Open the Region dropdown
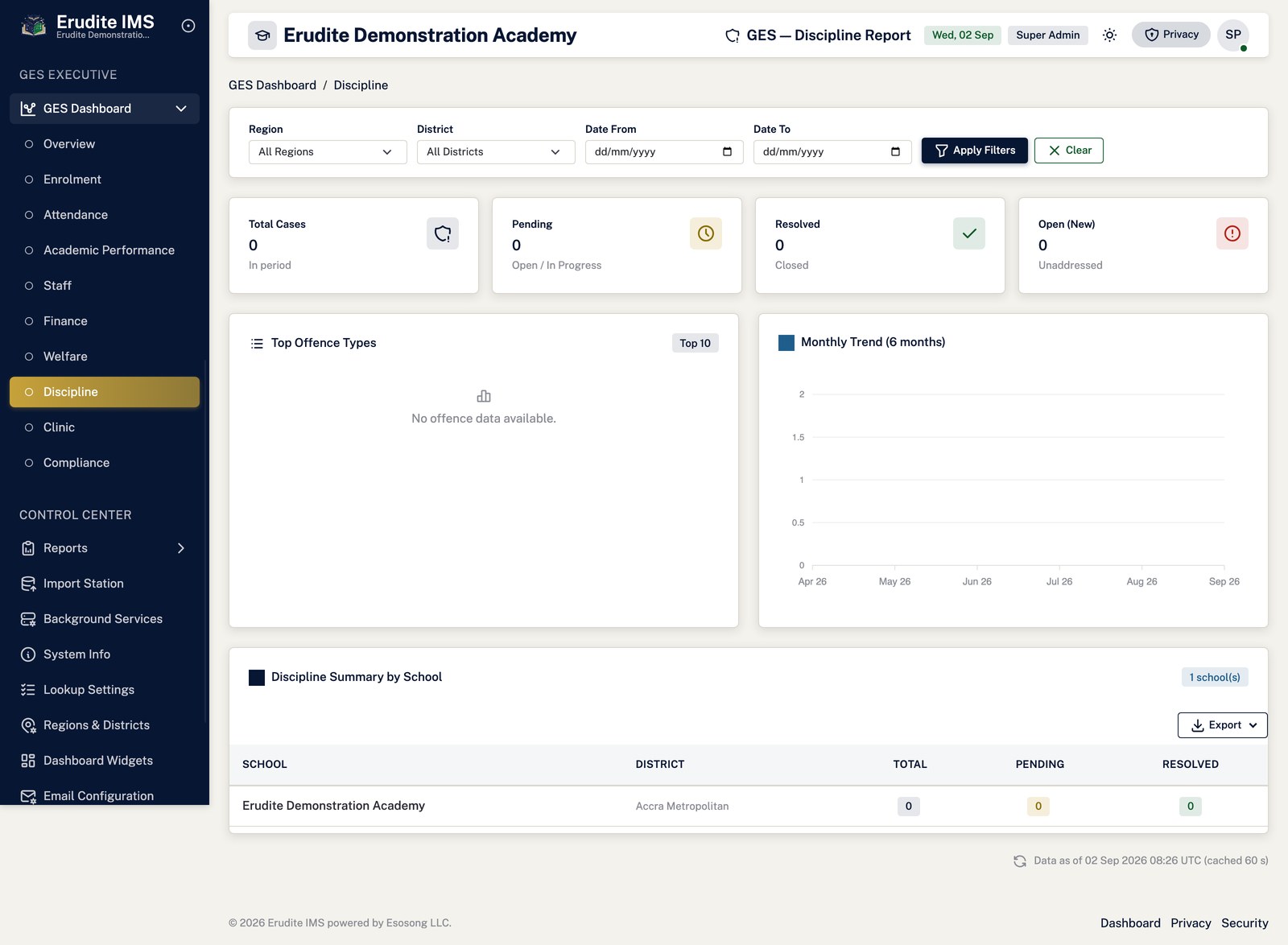This screenshot has width=1288, height=945. (x=328, y=152)
